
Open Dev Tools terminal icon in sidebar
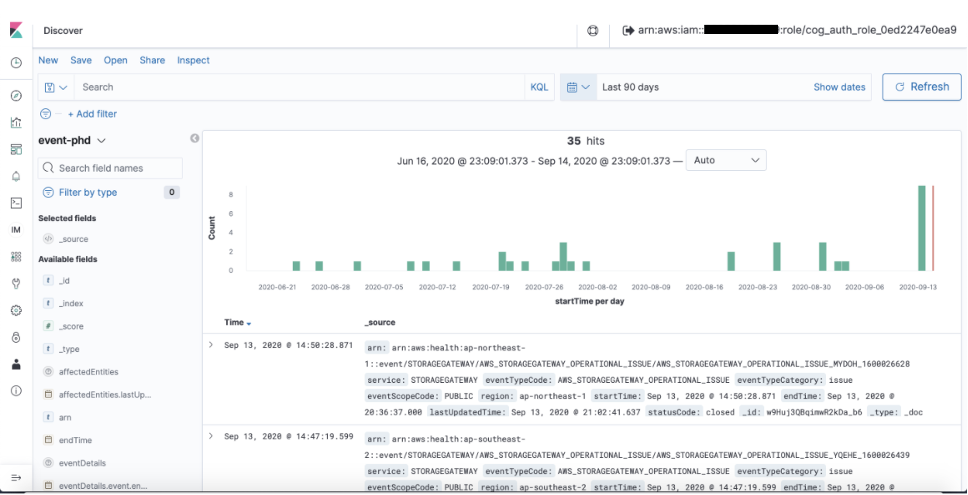[16, 203]
